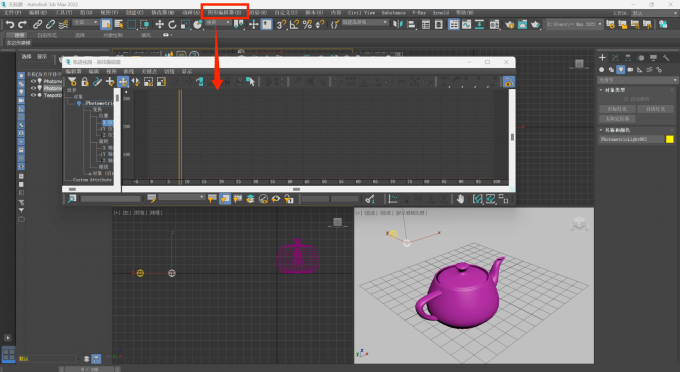Click the Filters funnel icon in Track View
Viewport: 680px width, 372px height.
(72, 82)
